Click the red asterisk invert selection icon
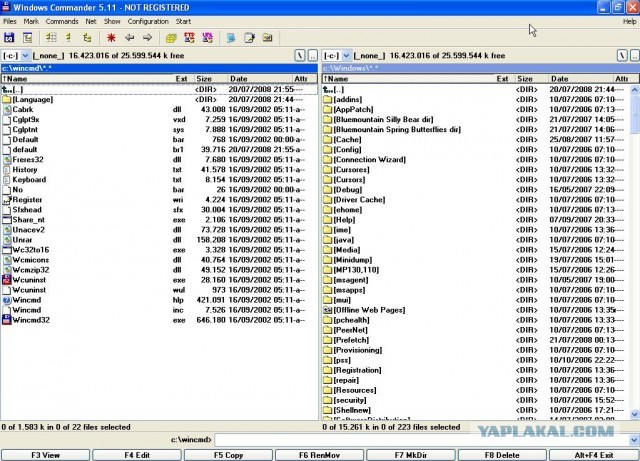The width and height of the screenshot is (640, 461). (x=111, y=38)
